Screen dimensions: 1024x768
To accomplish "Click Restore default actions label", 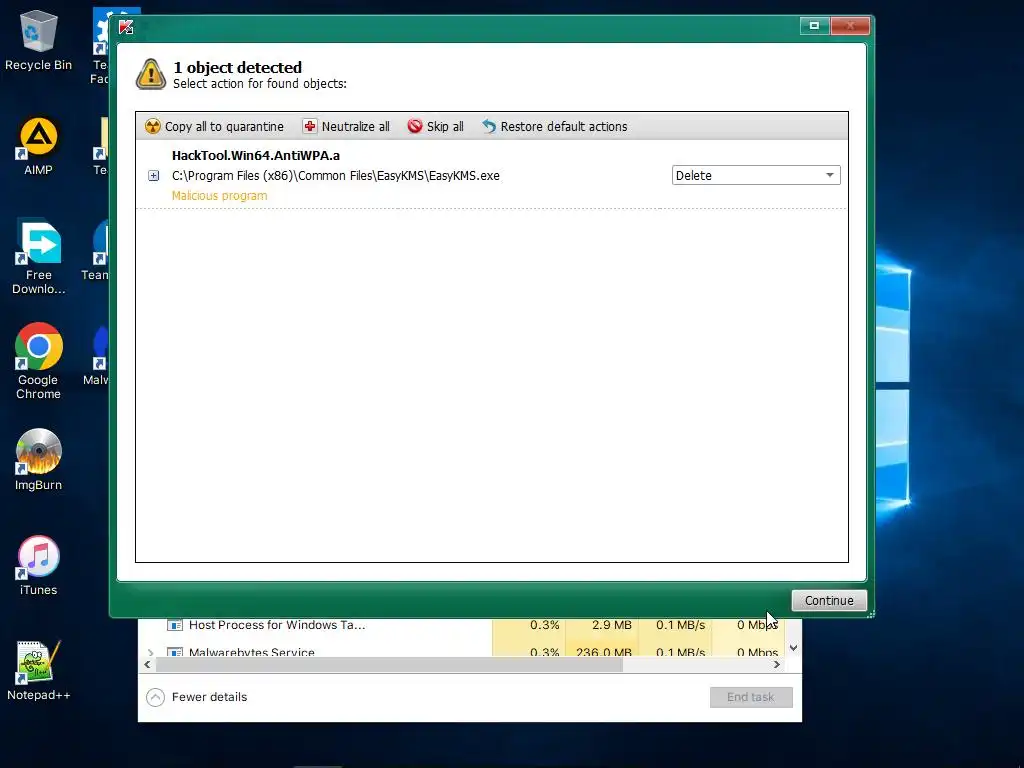I will pyautogui.click(x=564, y=127).
